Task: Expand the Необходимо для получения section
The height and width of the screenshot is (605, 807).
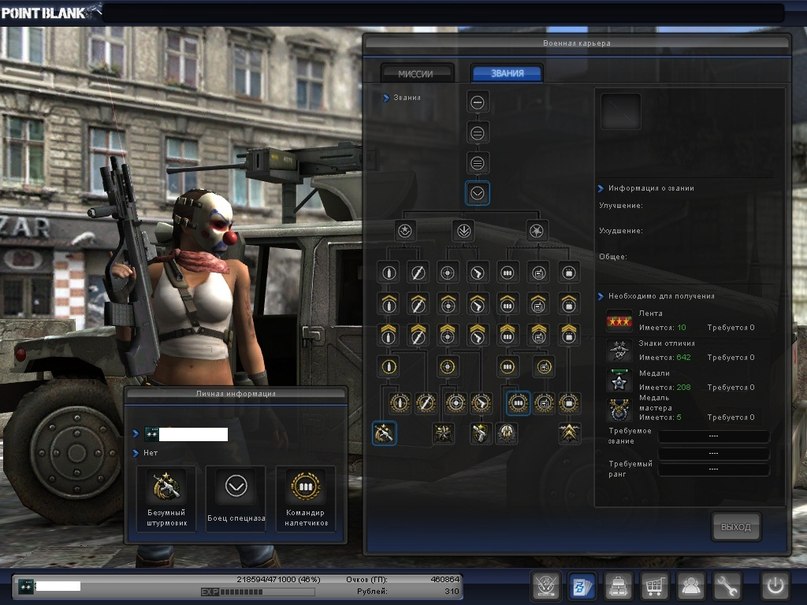Action: (658, 297)
